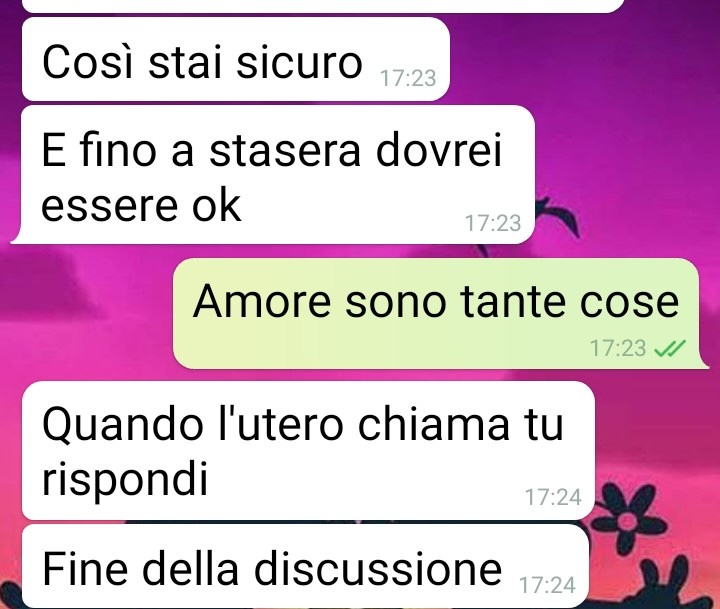This screenshot has height=609, width=720.
Task: Tap the partially visible bubble at the top
Action: click(x=323, y=6)
